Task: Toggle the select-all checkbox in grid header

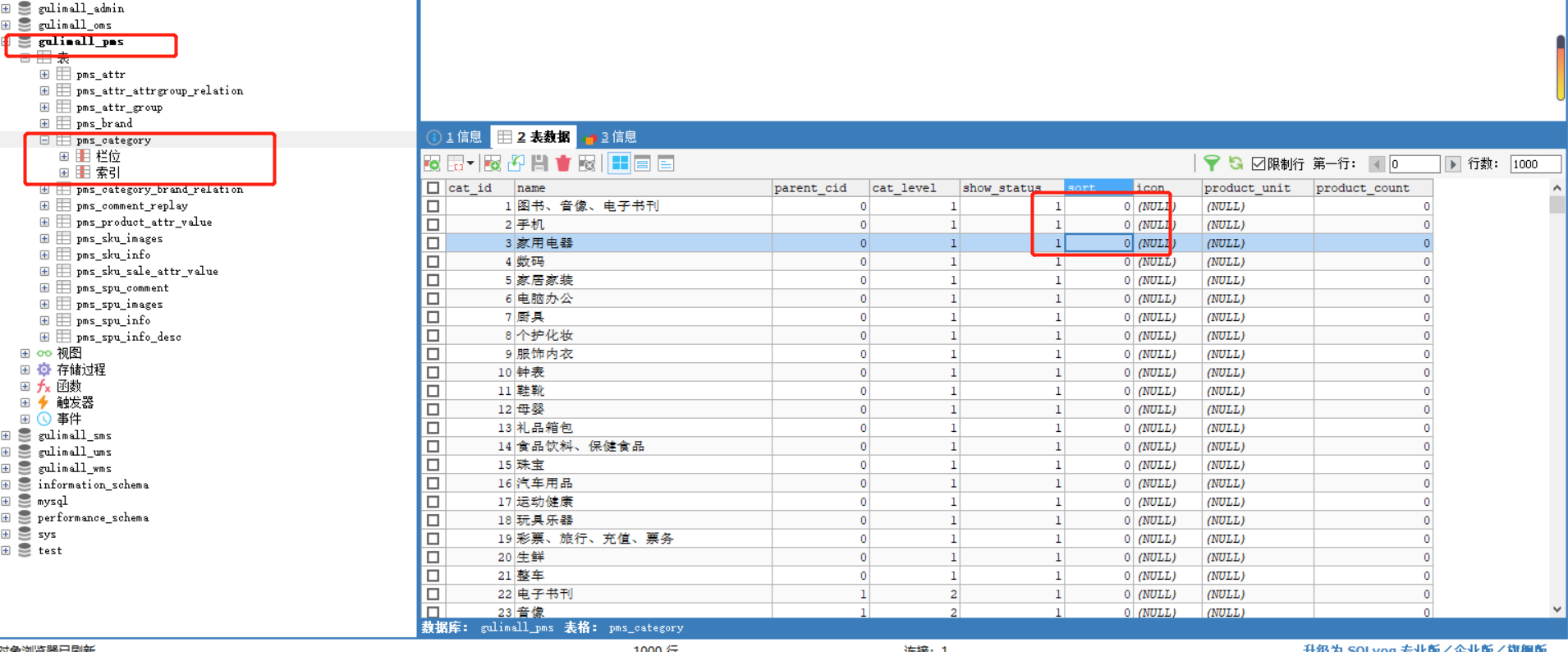Action: point(433,187)
